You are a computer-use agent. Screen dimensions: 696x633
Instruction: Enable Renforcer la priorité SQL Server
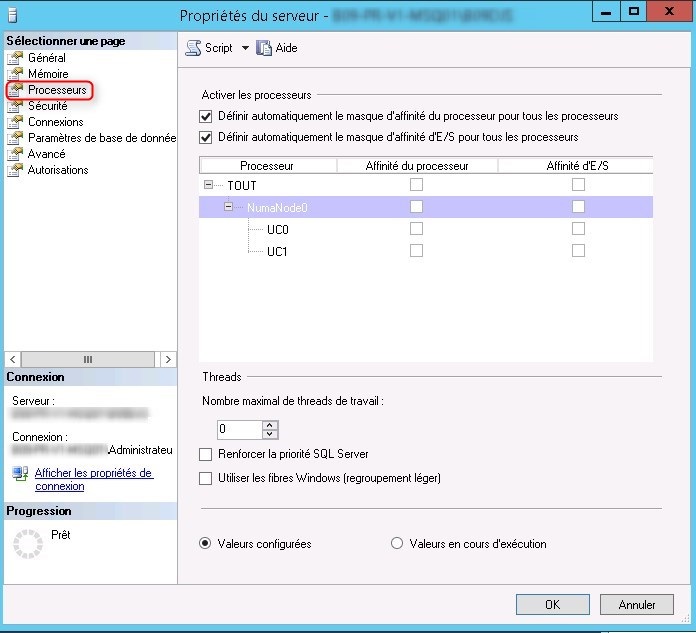click(207, 454)
